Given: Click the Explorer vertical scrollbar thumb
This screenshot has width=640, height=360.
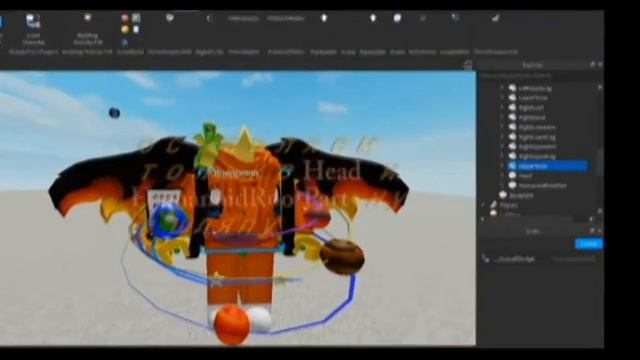Looking at the screenshot, I should pos(600,161).
